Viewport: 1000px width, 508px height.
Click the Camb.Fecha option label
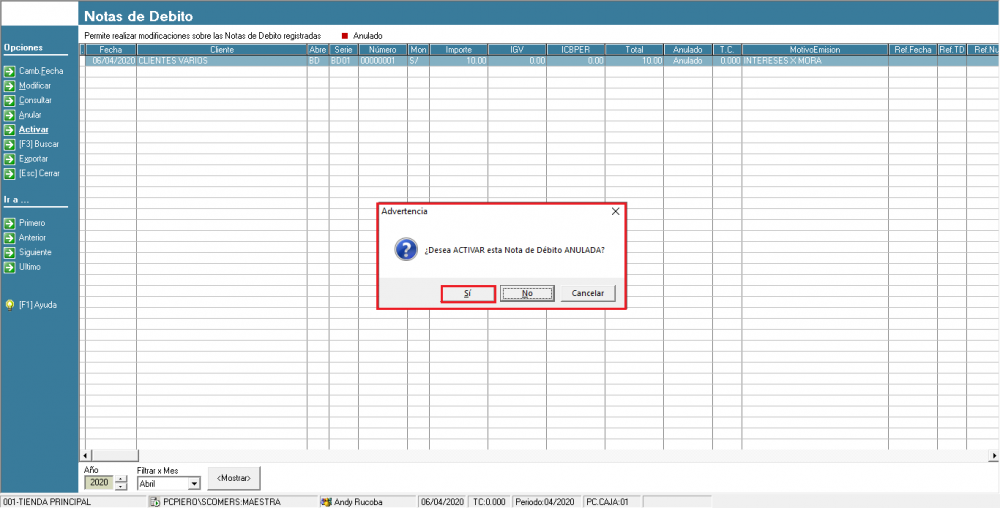point(41,71)
